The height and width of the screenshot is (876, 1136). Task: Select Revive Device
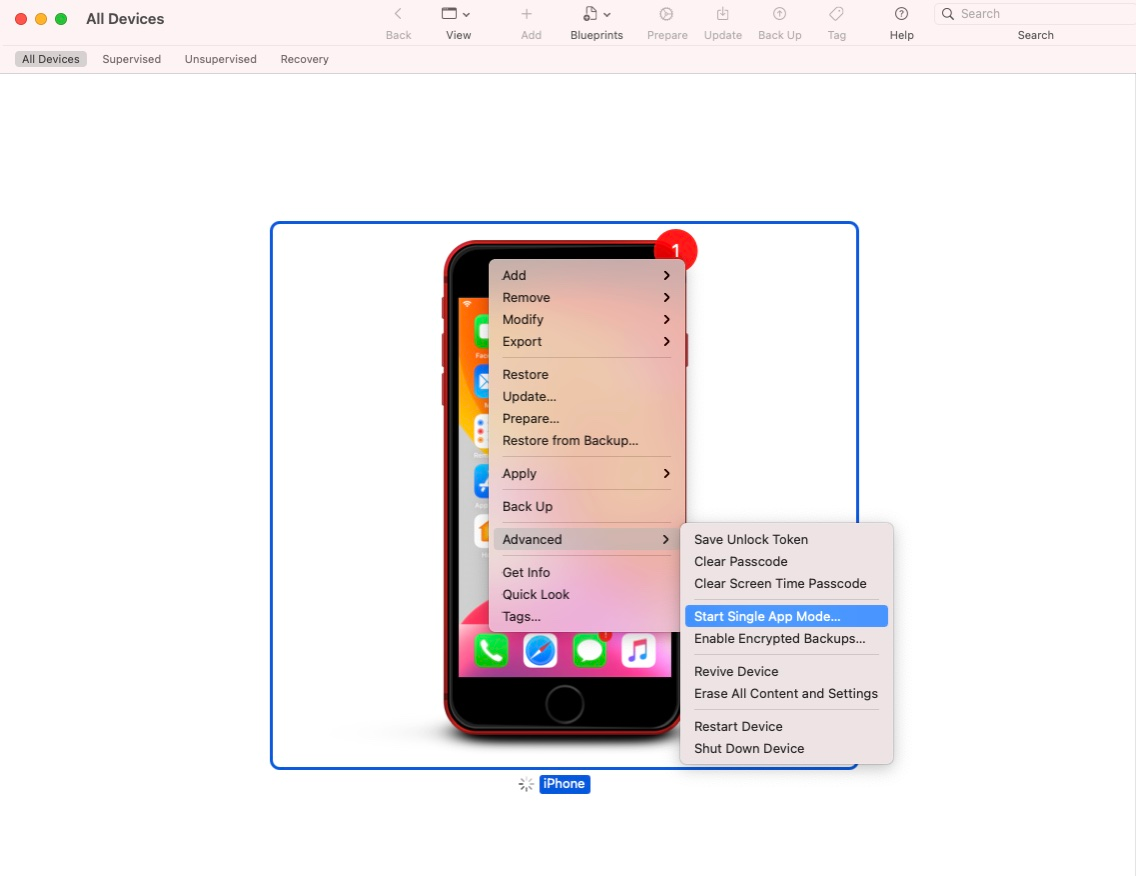point(786,672)
